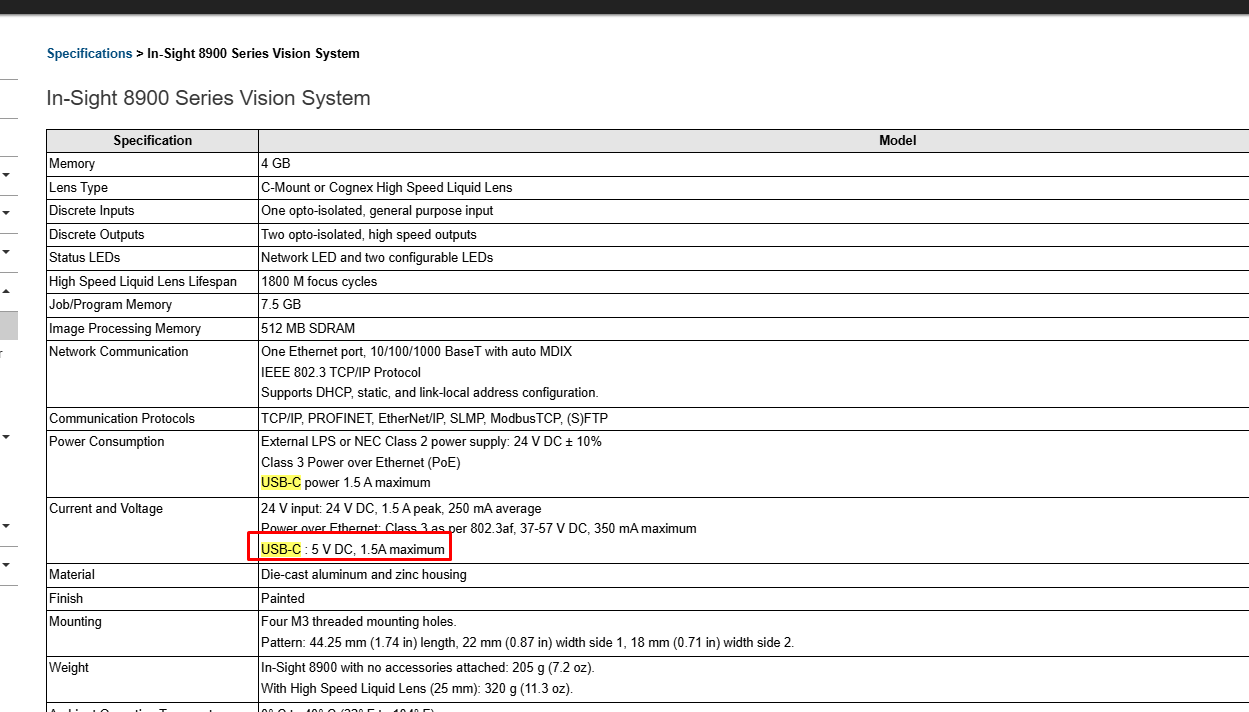Select the 'Memory' specification cell
The image size is (1249, 712).
click(152, 164)
